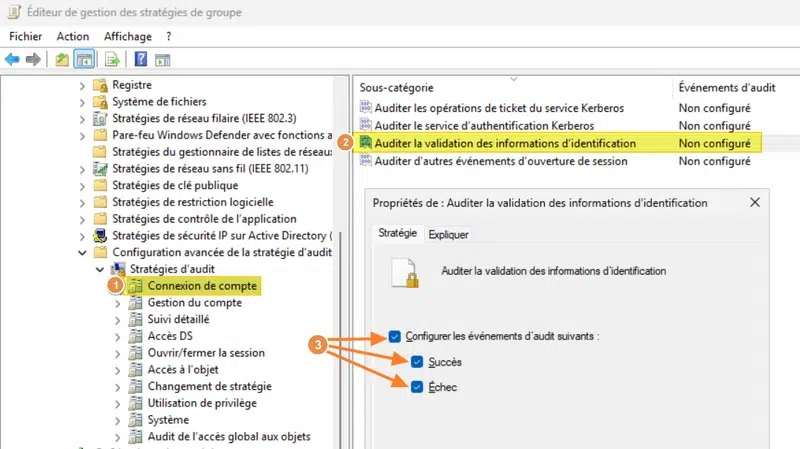Screen dimensions: 800x449
Task: Click the Back arrow toolbar icon
Action: tap(12, 60)
